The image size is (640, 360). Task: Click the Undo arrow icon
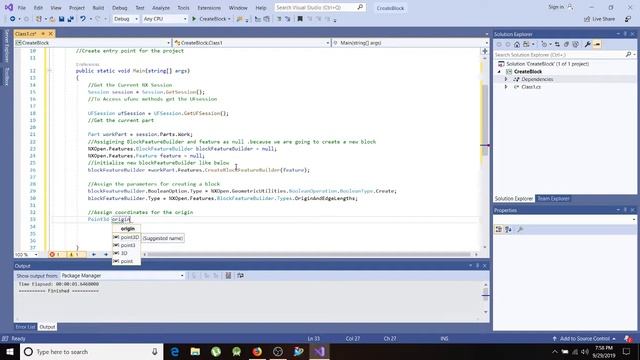[x=83, y=19]
